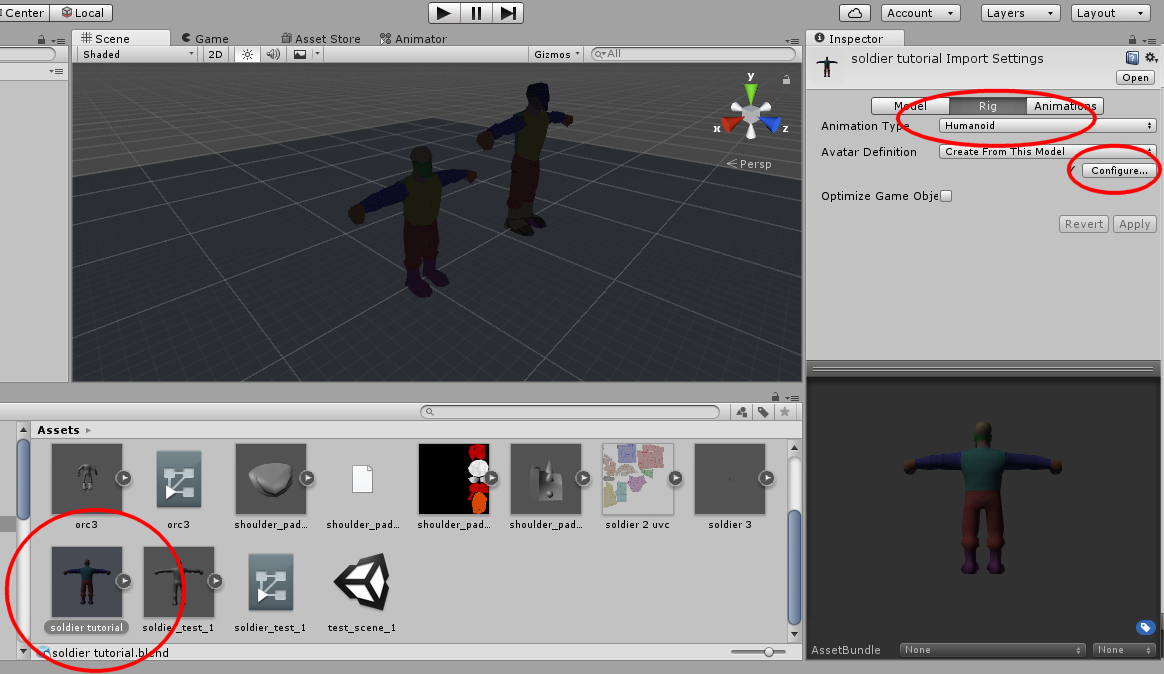
Task: Click the Assets breadcrumb label
Action: [58, 430]
